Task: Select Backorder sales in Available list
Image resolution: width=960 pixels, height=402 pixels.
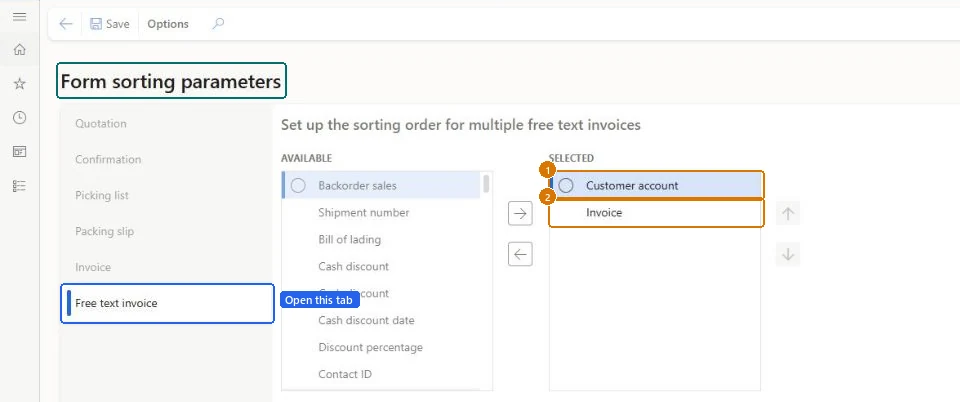Action: 381,185
